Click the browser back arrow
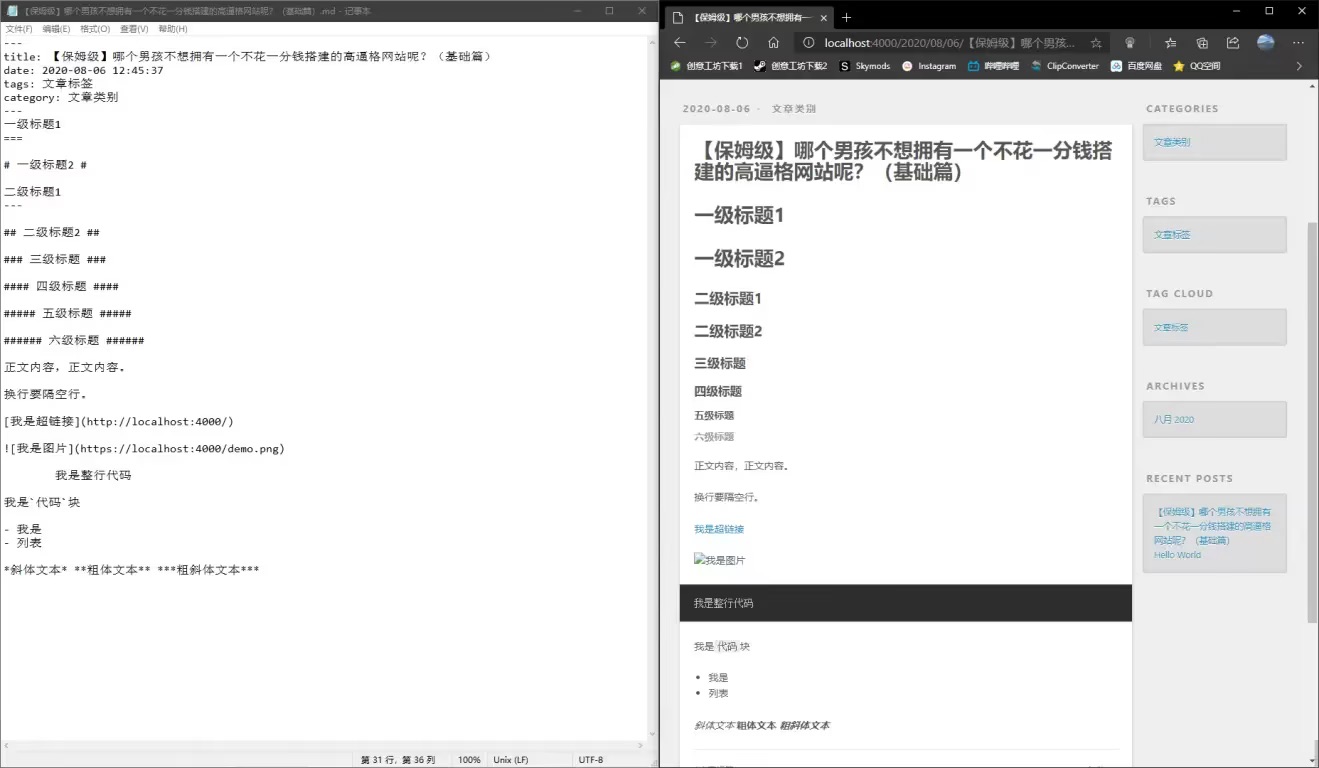The height and width of the screenshot is (768, 1319). (680, 43)
